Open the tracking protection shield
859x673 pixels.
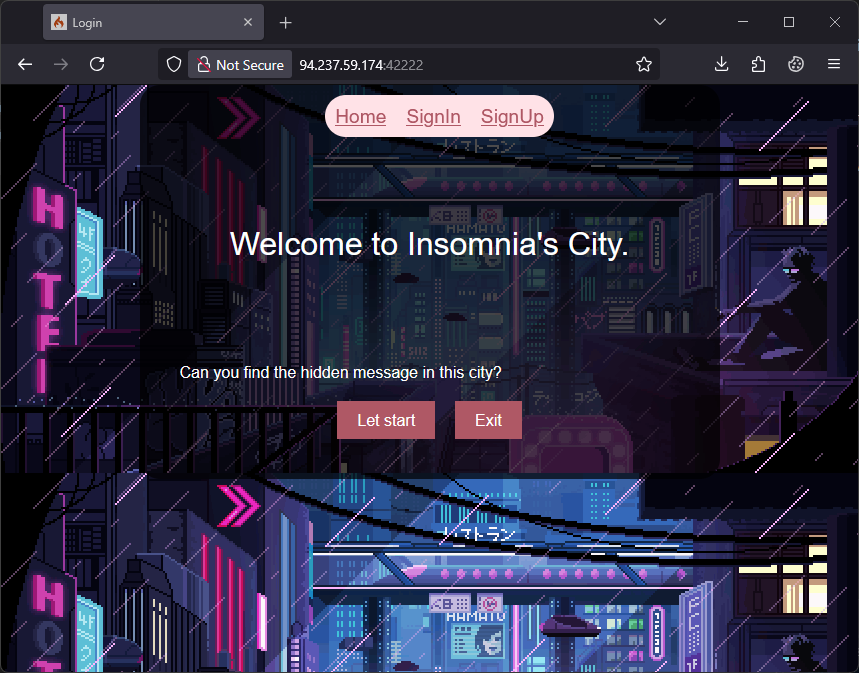(x=174, y=64)
